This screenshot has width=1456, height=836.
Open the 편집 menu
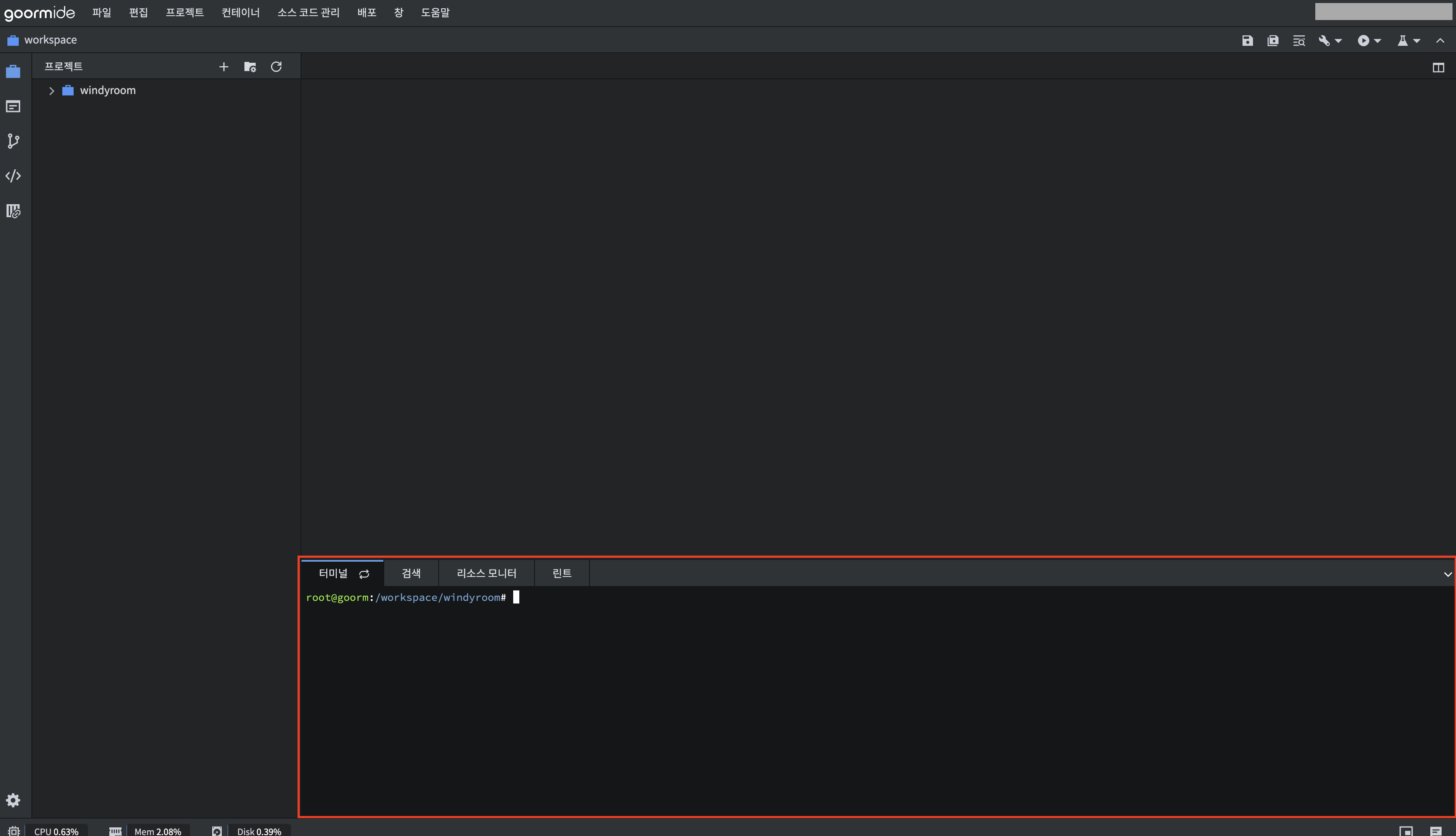(x=139, y=13)
